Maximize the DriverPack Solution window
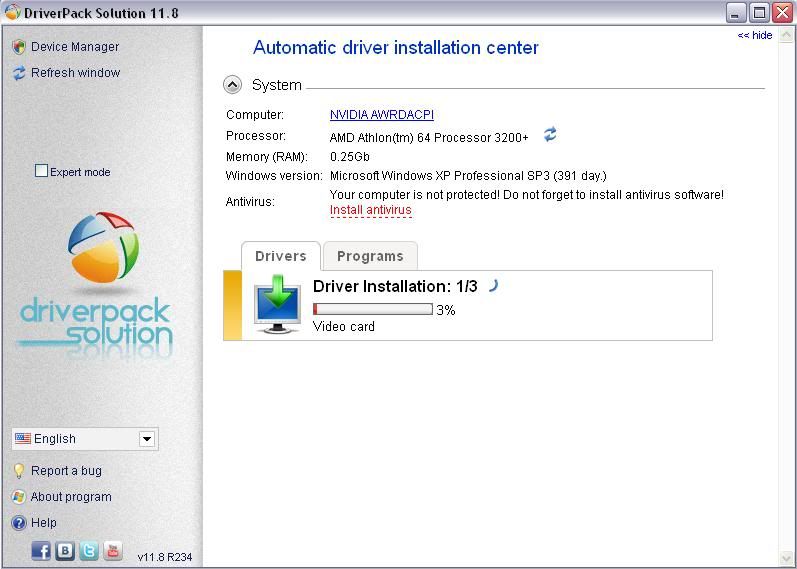Screen dimensions: 797x569 point(759,13)
